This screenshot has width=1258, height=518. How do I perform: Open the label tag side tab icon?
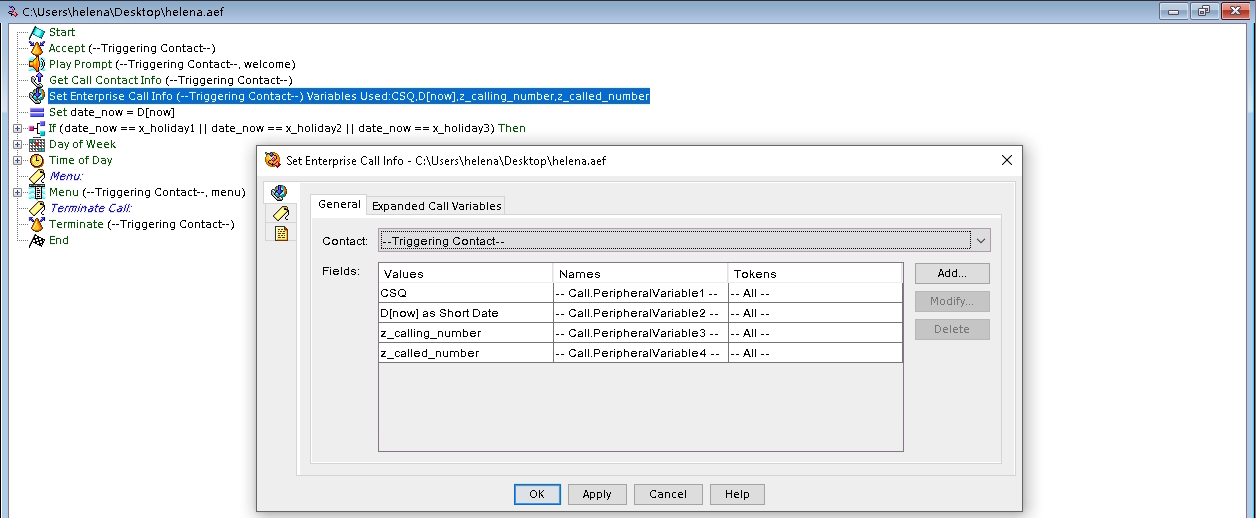281,213
